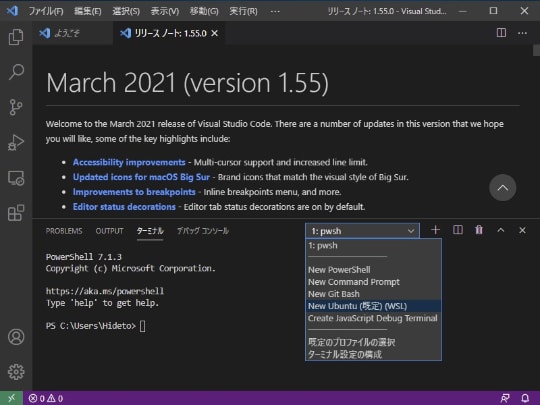540x405 pixels.
Task: Choose Create JavaScript Debug Terminal
Action: tap(373, 318)
